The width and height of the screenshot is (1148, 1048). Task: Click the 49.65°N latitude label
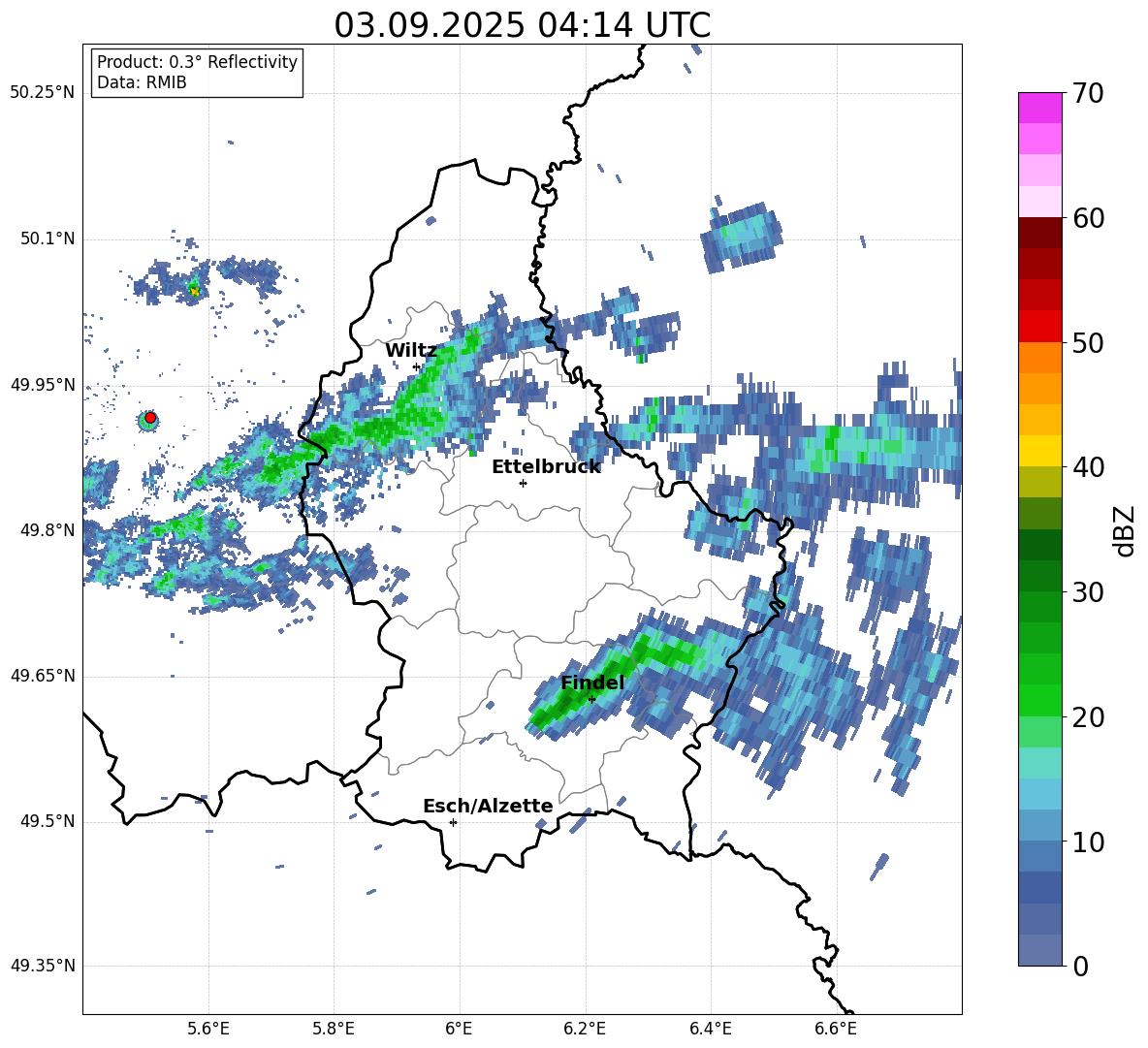(43, 676)
